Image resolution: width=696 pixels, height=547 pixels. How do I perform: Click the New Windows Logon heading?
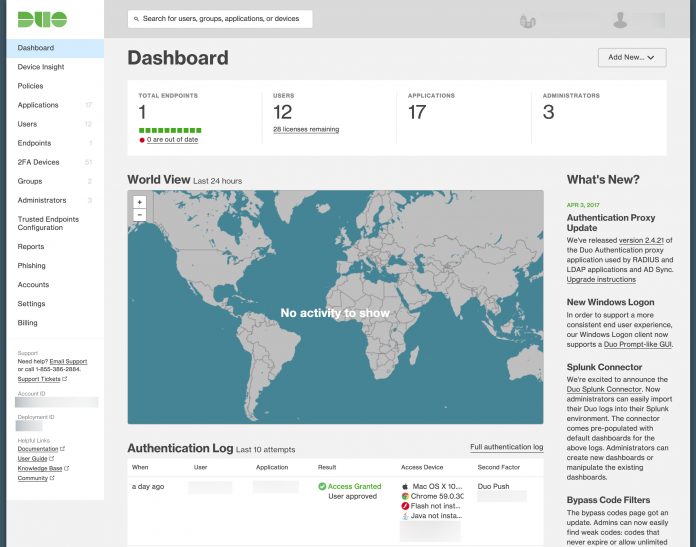pos(610,302)
